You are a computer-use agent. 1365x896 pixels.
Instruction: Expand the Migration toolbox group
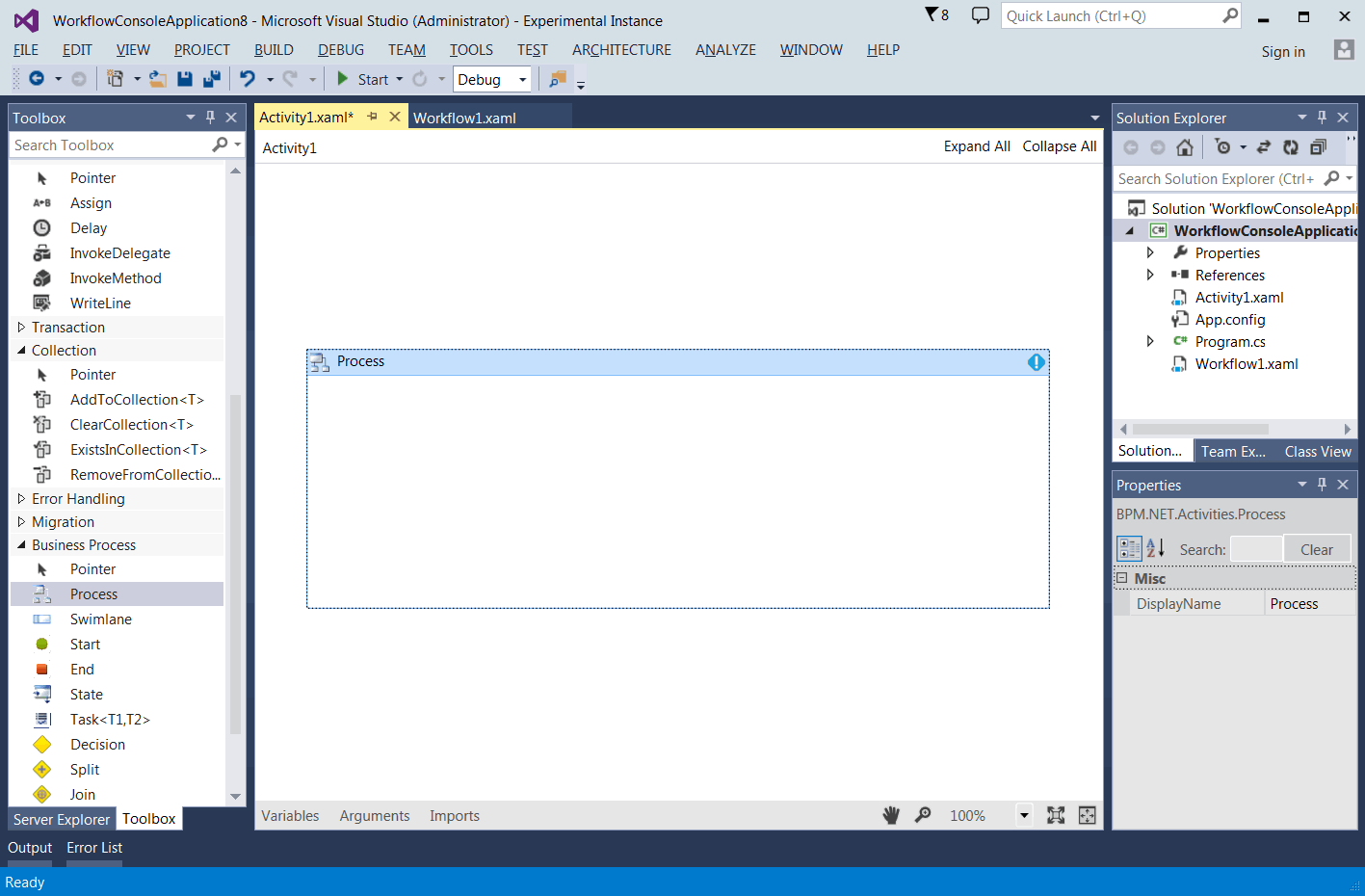(x=21, y=522)
